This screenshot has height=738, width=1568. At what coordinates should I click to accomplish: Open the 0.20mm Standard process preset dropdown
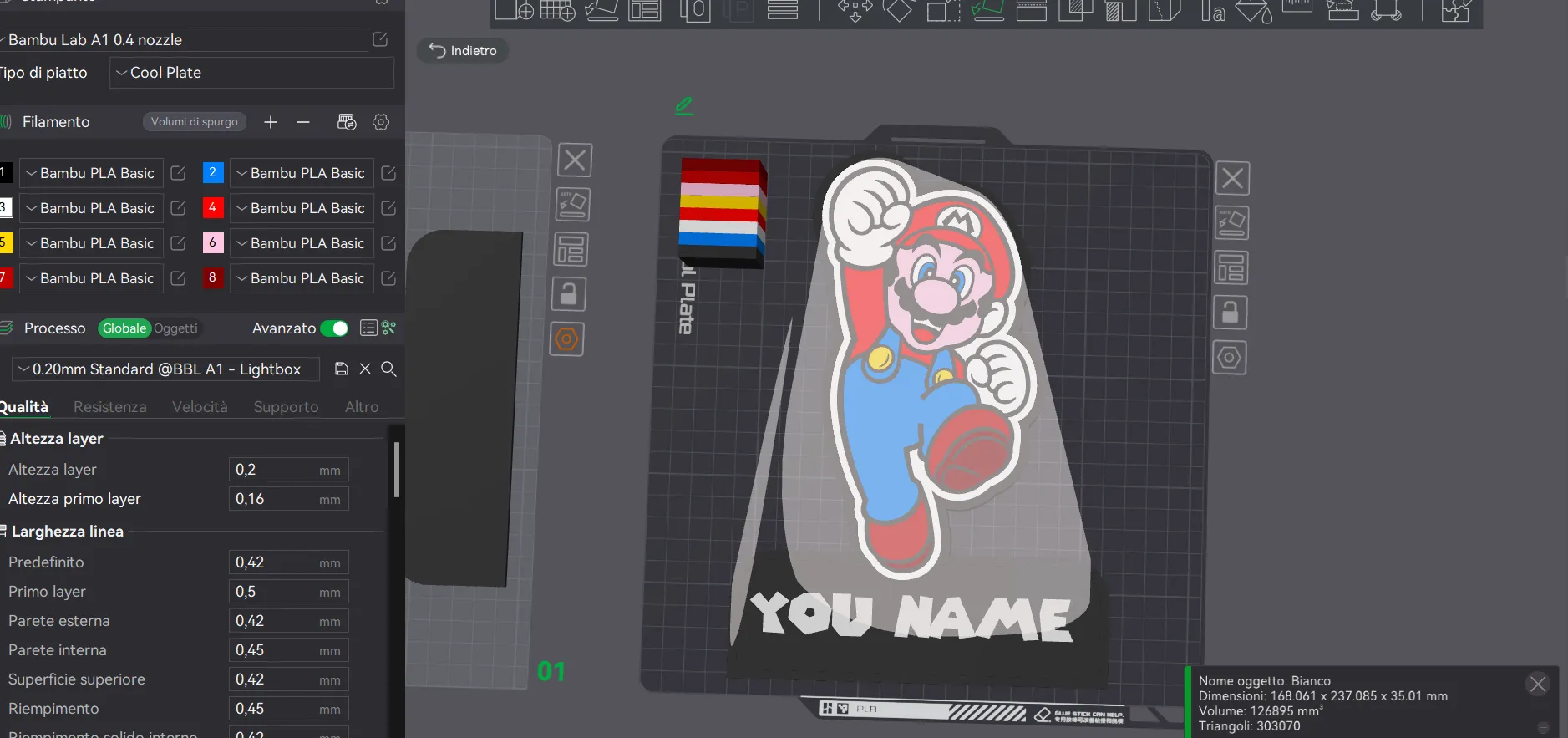pyautogui.click(x=166, y=369)
